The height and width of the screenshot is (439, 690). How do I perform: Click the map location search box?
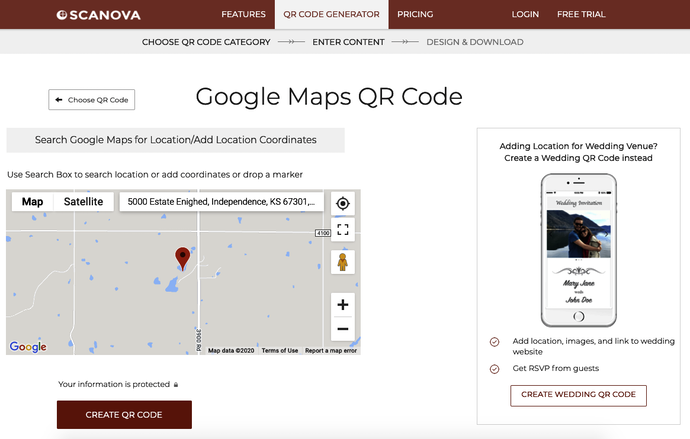221,202
